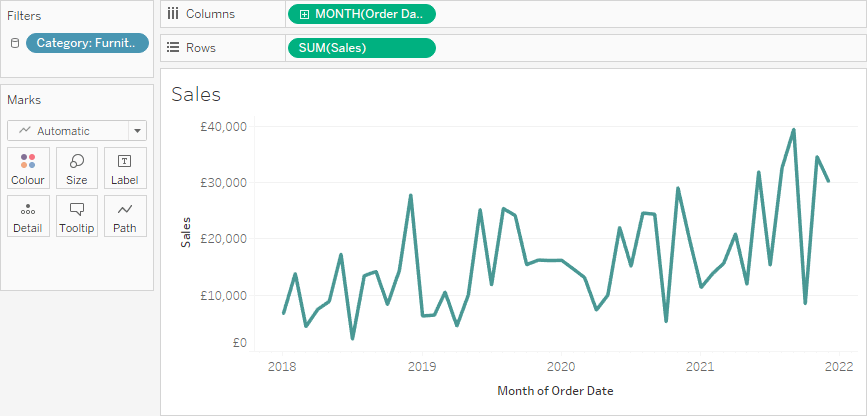Screen dimensions: 867x416
Task: Expand the plus icon on the MONTH(Order Date) pill
Action: pos(304,14)
